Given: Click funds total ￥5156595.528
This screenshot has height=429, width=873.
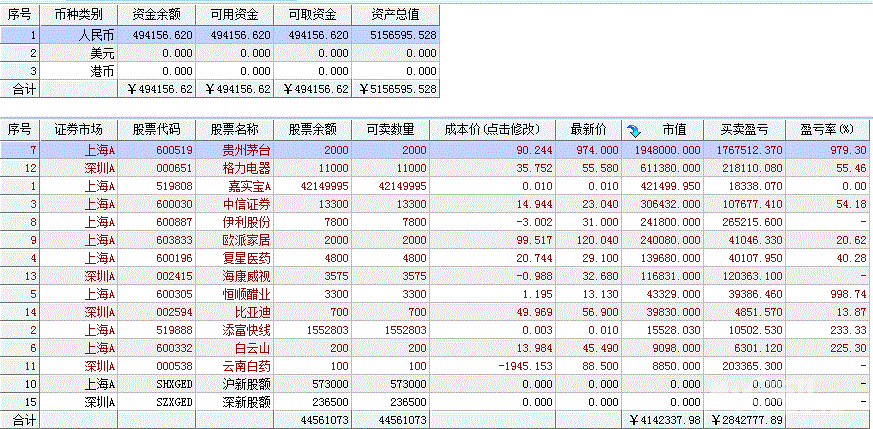Looking at the screenshot, I should [398, 89].
